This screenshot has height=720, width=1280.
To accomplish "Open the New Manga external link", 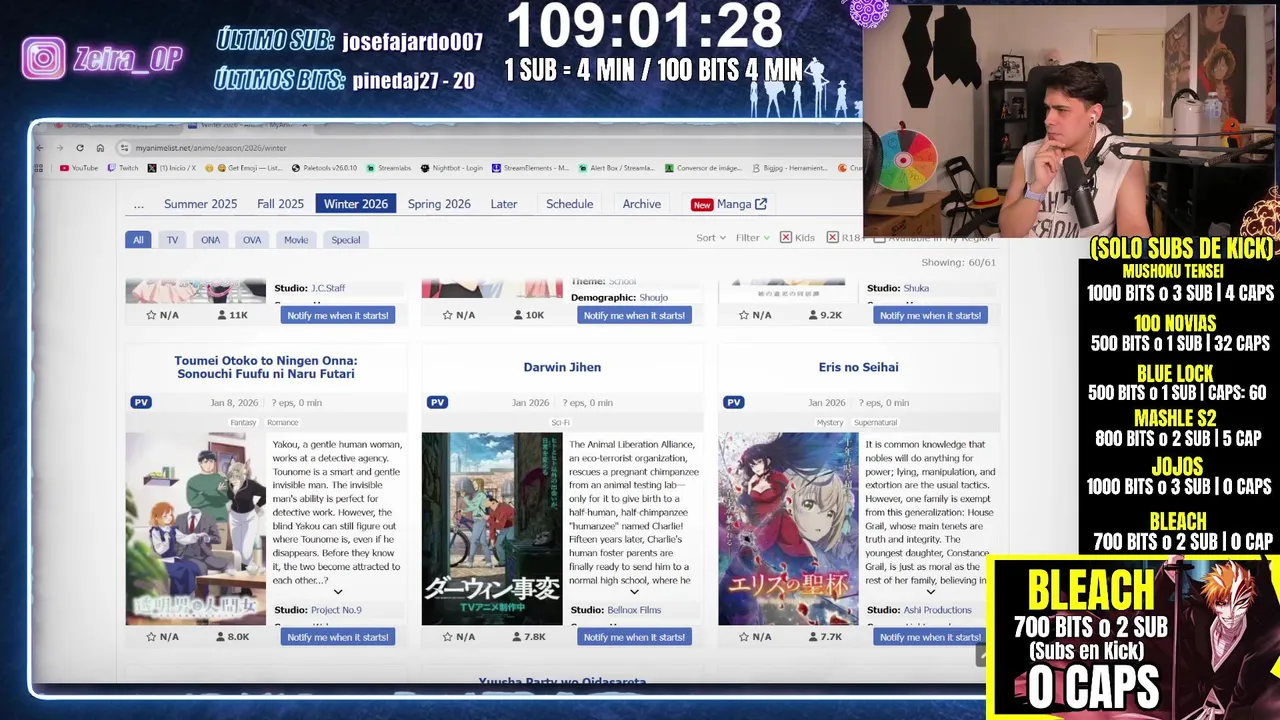I will (x=729, y=204).
